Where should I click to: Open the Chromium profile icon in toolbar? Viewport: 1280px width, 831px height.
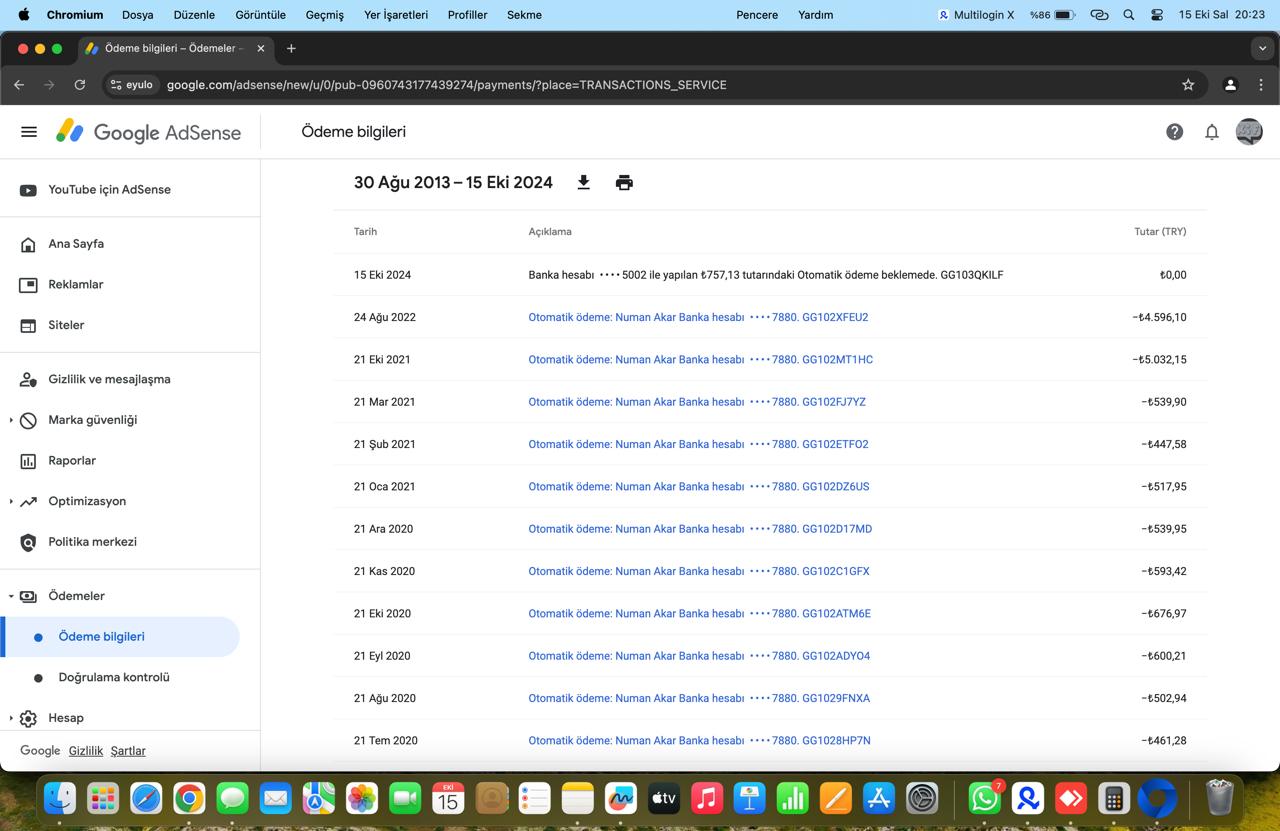tap(1230, 85)
